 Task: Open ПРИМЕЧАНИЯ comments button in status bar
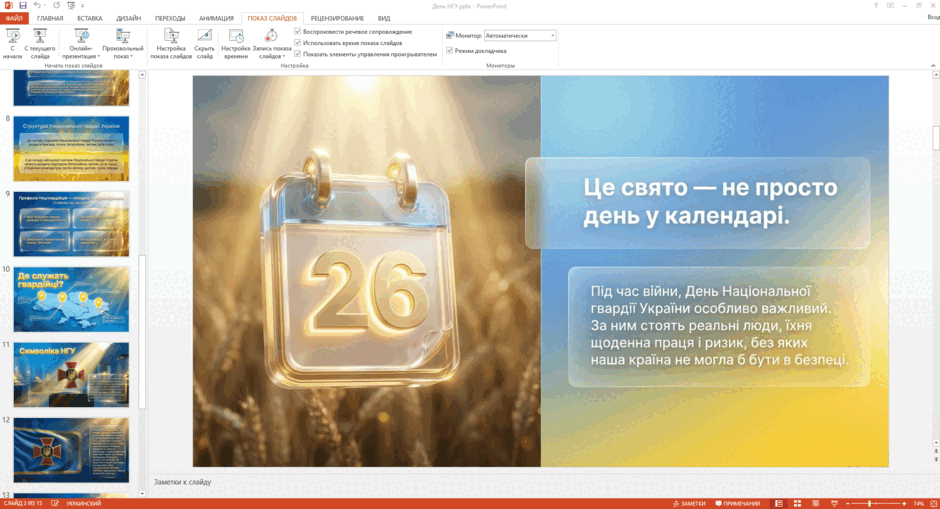point(737,504)
